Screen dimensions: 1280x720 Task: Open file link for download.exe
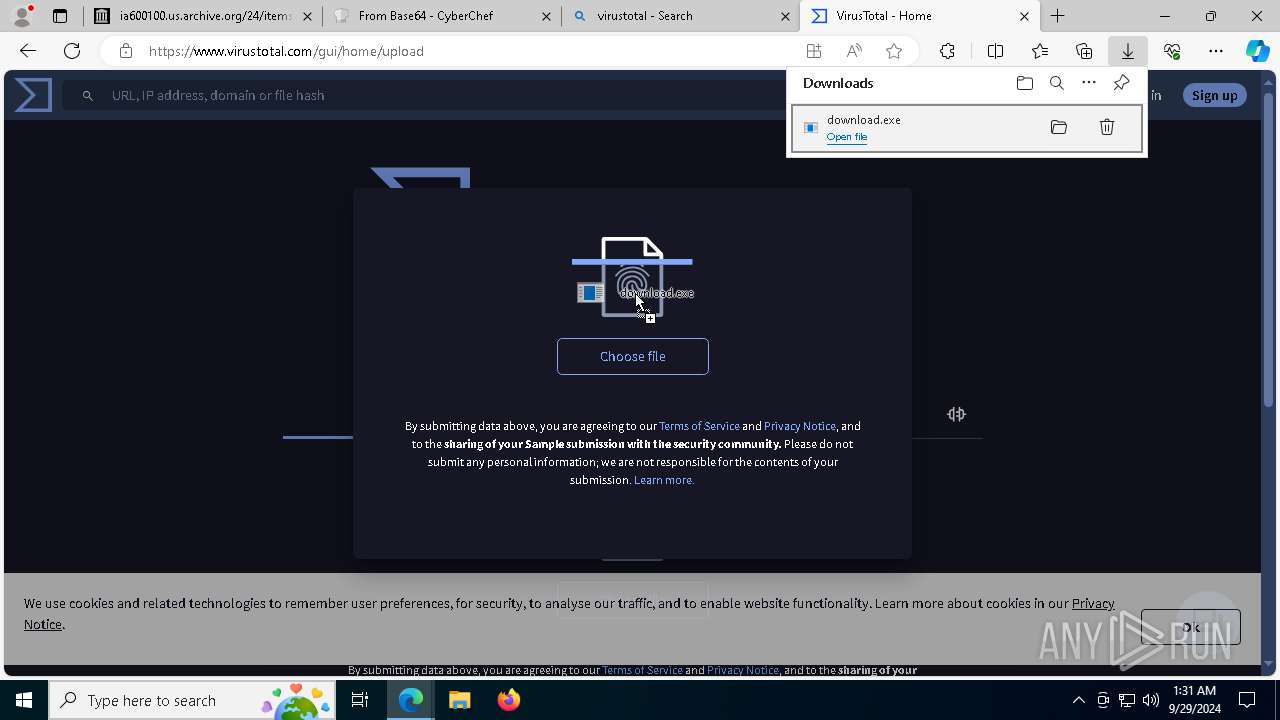847,137
